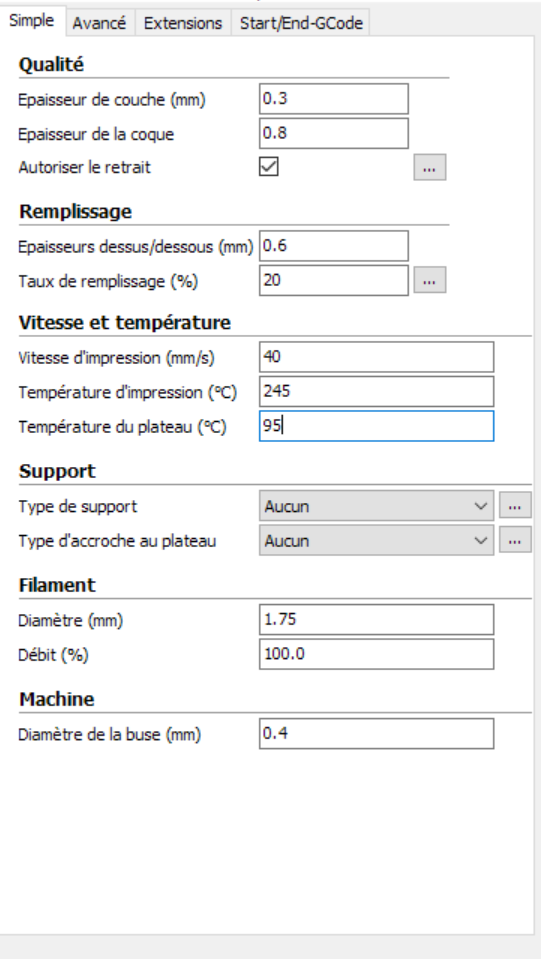Open platform adhesion settings ellipsis button
Image resolution: width=541 pixels, height=959 pixels.
point(515,540)
